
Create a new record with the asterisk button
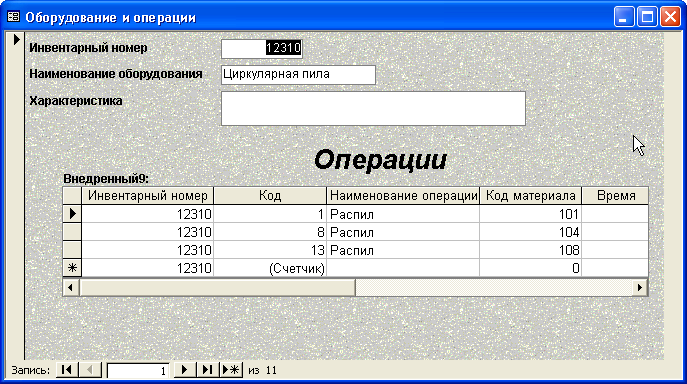(x=231, y=370)
